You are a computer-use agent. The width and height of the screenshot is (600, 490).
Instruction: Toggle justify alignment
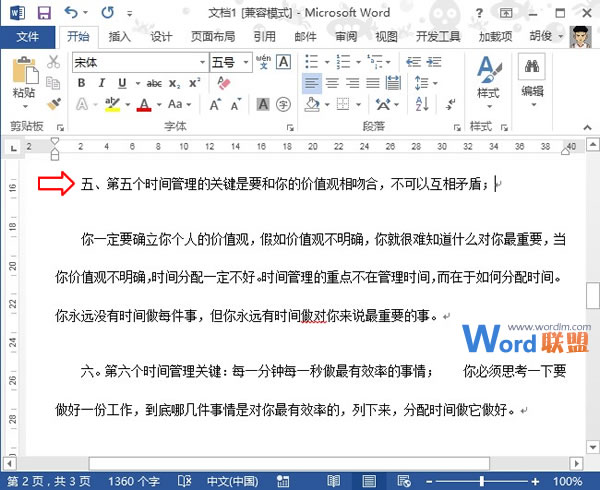[x=373, y=83]
